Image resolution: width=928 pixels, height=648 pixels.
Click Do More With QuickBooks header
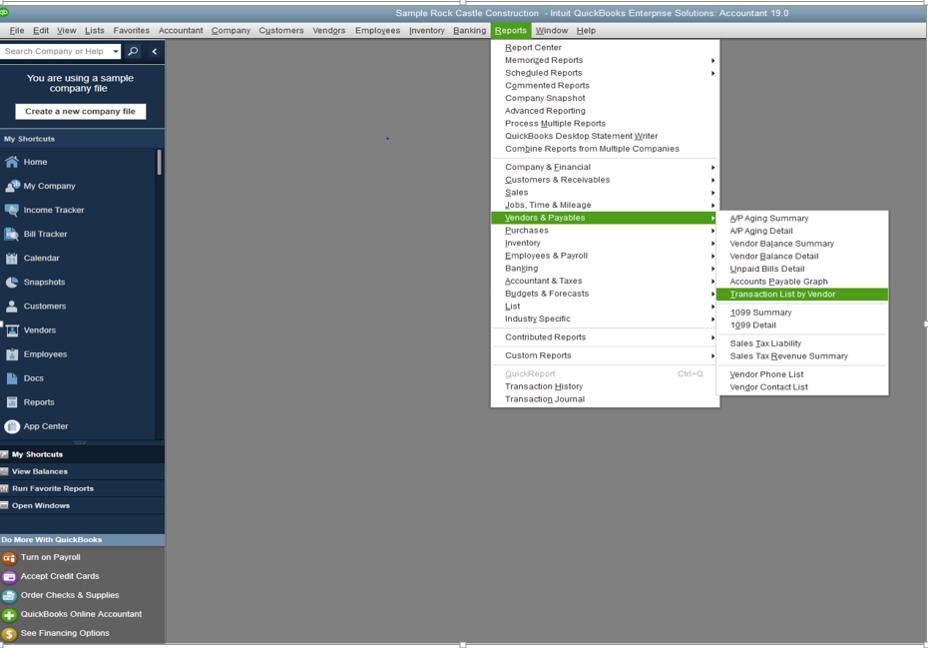pyautogui.click(x=82, y=540)
